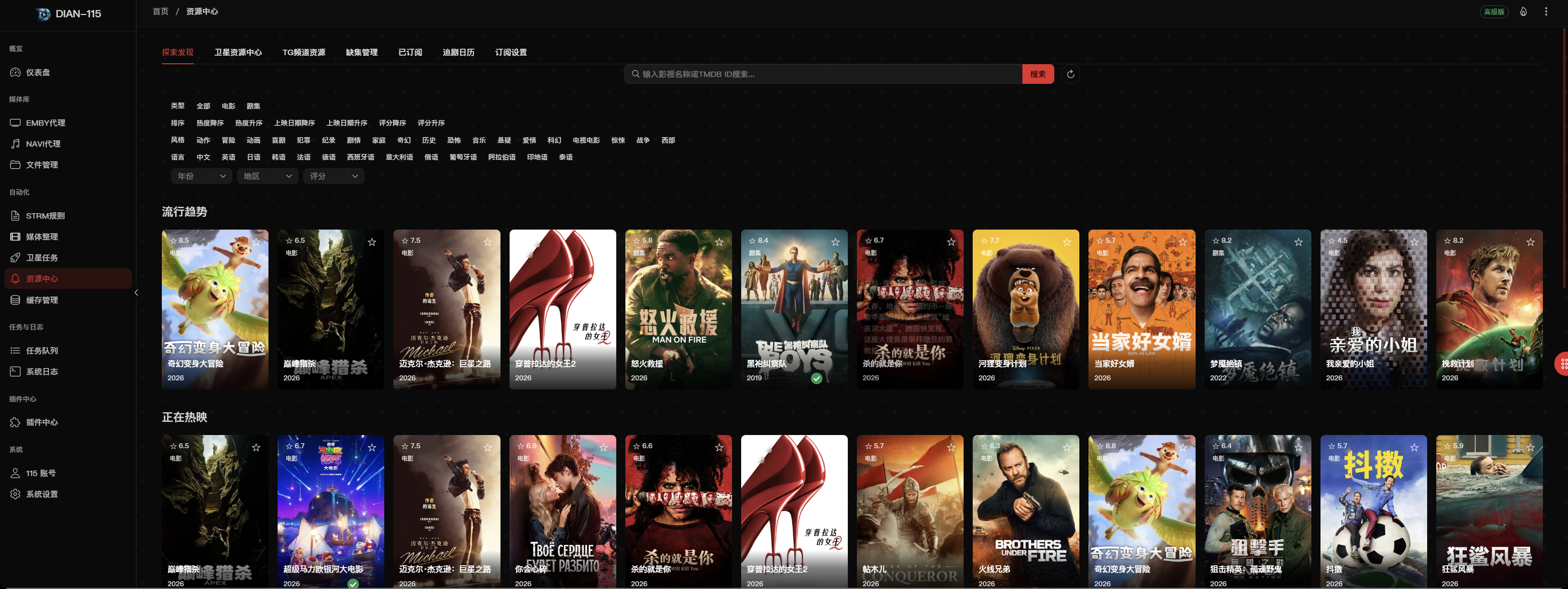Select the 全部 type filter

[203, 107]
